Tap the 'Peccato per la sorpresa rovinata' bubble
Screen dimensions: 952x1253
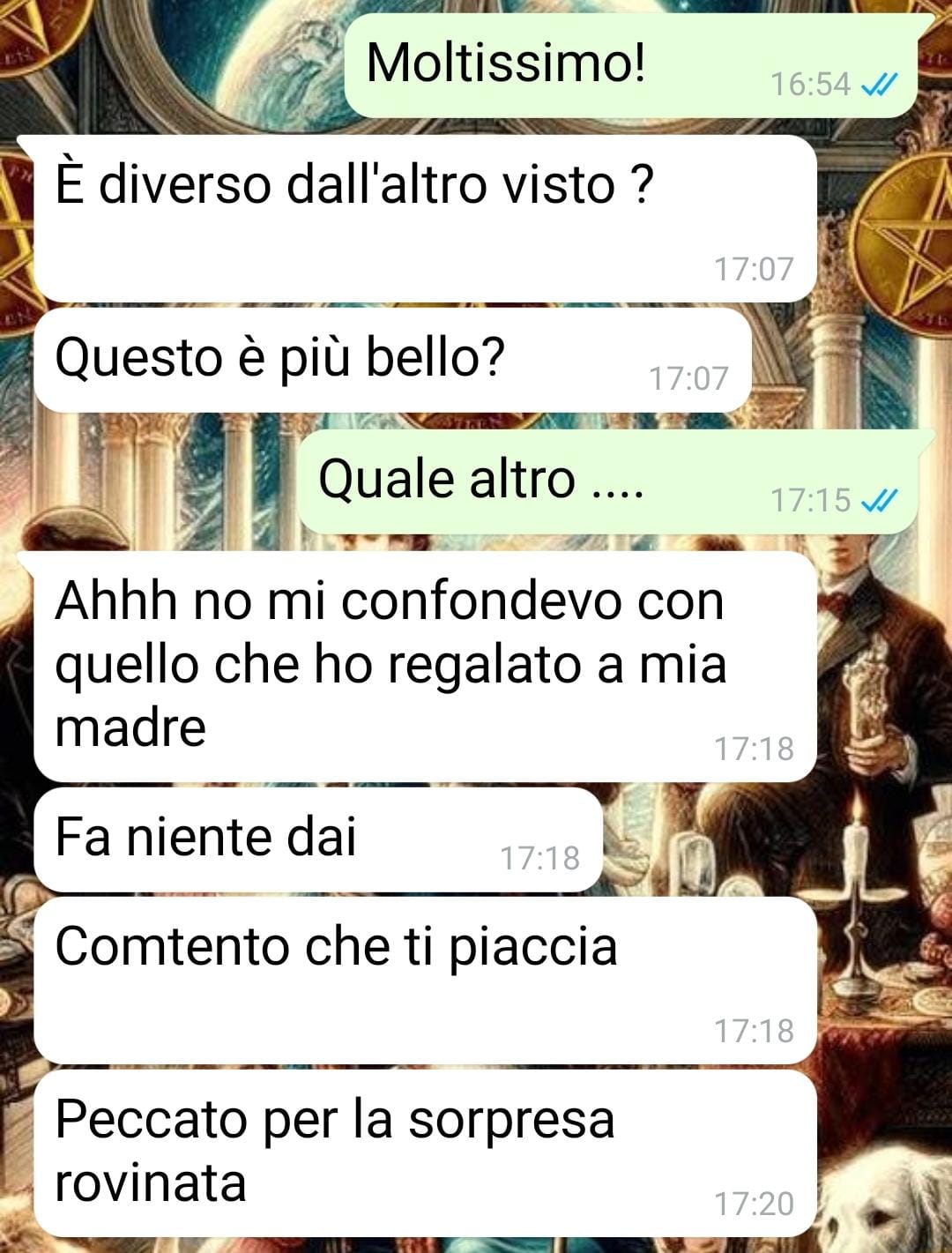tap(425, 1153)
